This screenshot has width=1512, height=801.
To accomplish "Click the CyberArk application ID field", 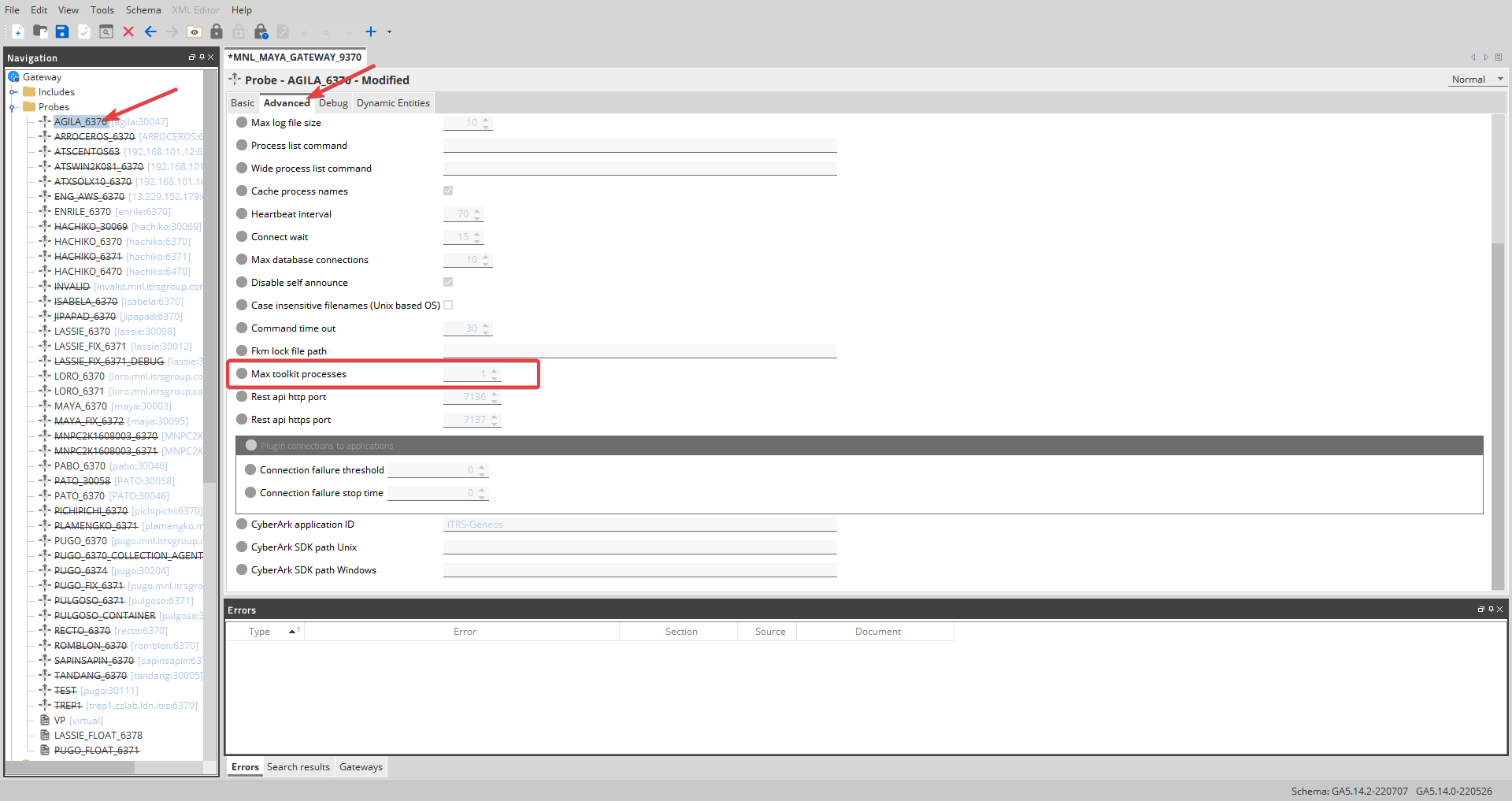I will tap(639, 525).
